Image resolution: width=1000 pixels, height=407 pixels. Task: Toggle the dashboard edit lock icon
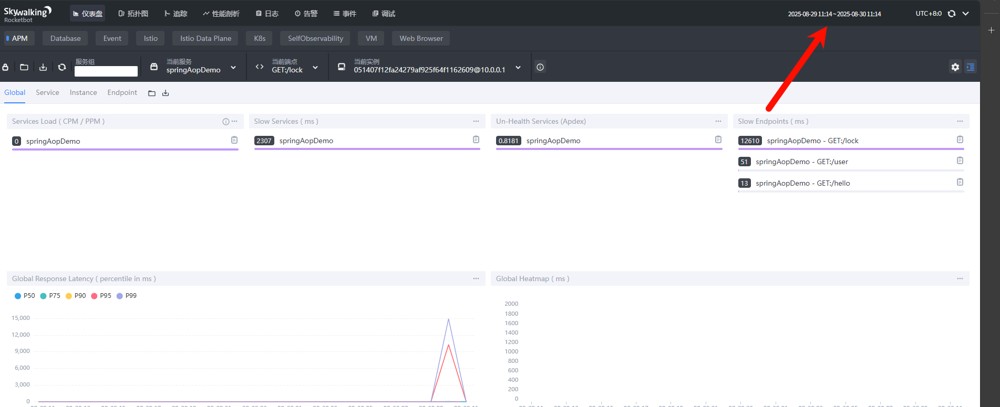coord(5,67)
